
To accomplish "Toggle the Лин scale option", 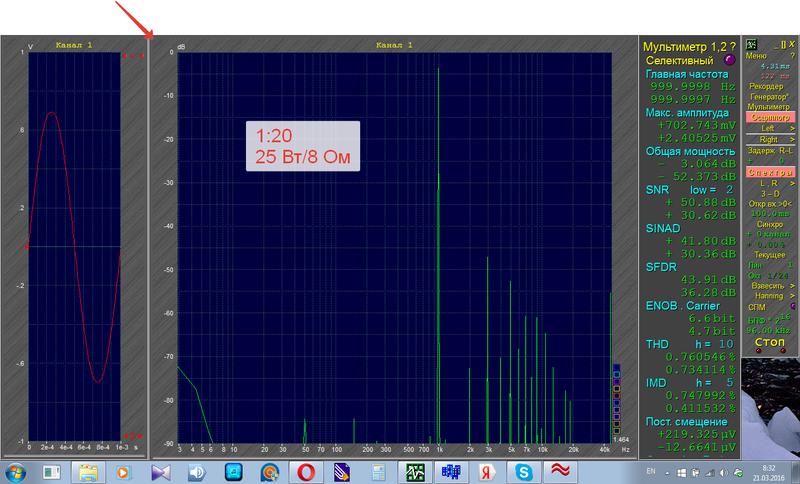I will coord(769,265).
